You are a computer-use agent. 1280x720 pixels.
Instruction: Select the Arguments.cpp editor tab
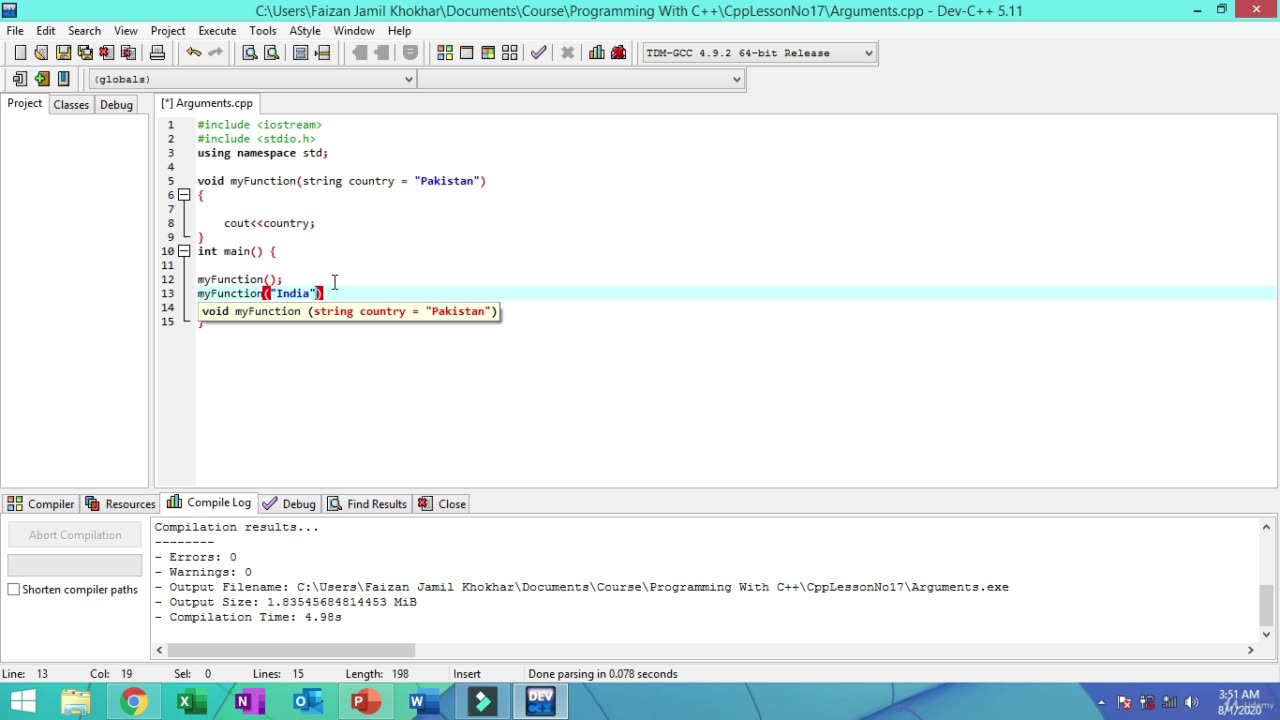point(207,103)
